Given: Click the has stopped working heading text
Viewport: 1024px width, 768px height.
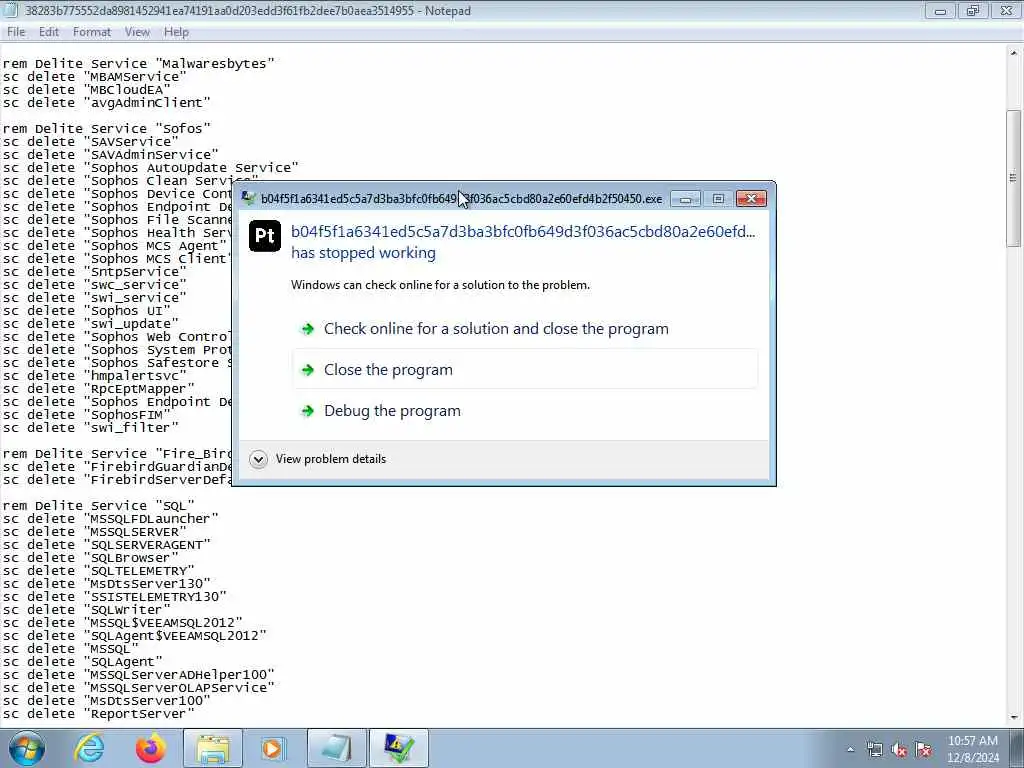Looking at the screenshot, I should coord(363,253).
